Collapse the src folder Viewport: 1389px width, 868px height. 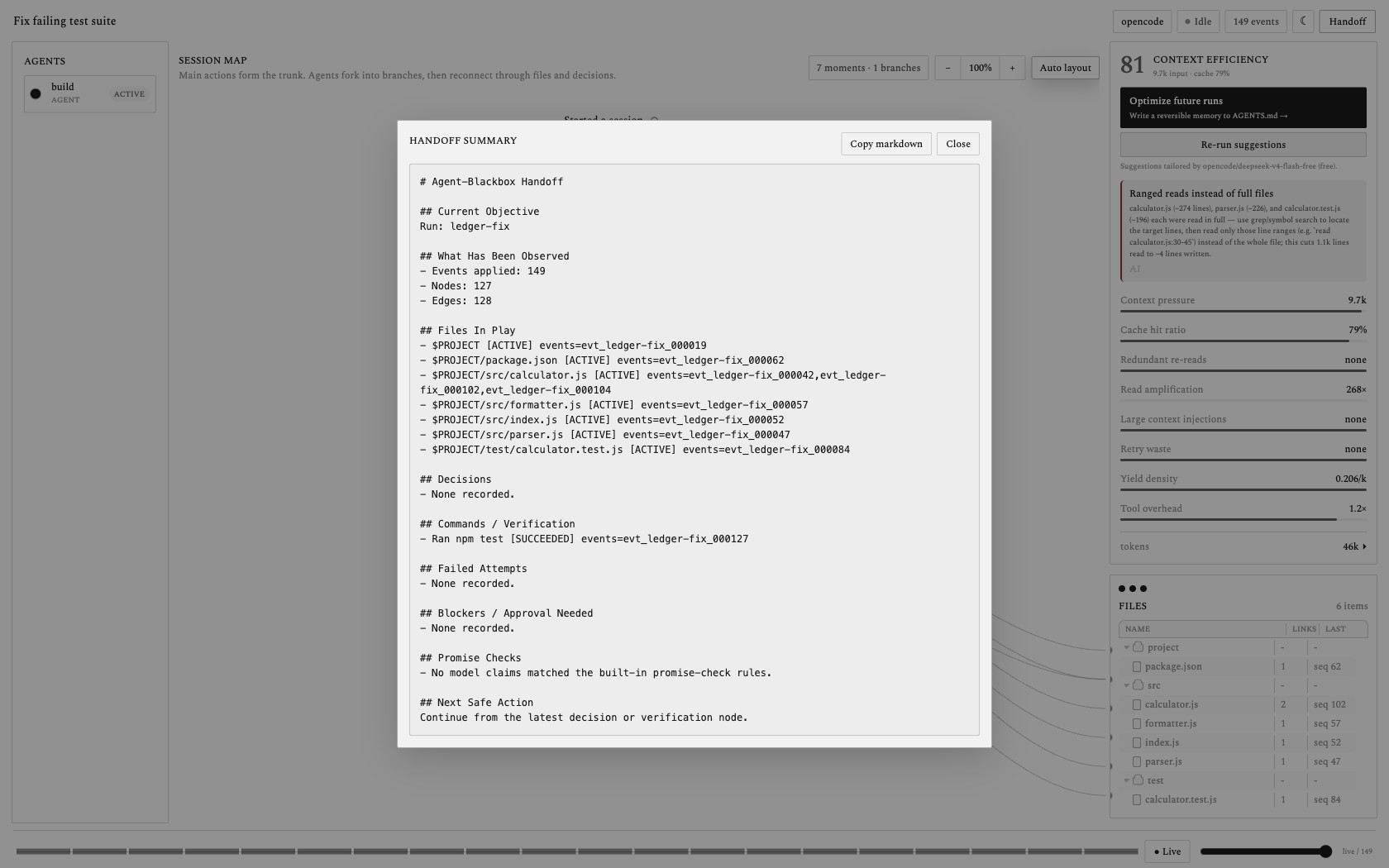[x=1126, y=685]
